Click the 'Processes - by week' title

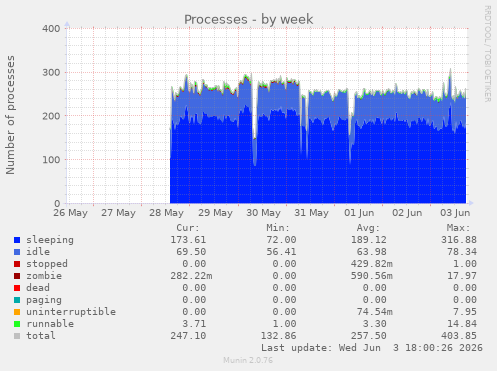248,19
